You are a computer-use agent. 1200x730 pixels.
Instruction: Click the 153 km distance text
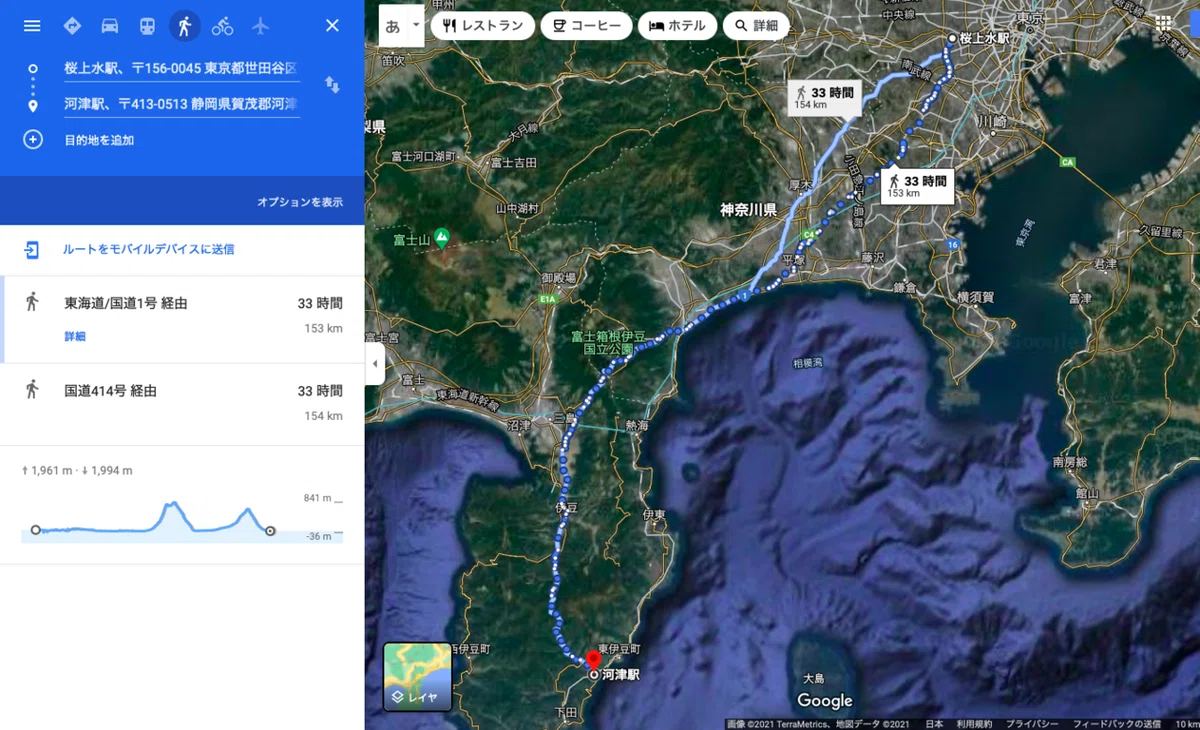(x=324, y=329)
